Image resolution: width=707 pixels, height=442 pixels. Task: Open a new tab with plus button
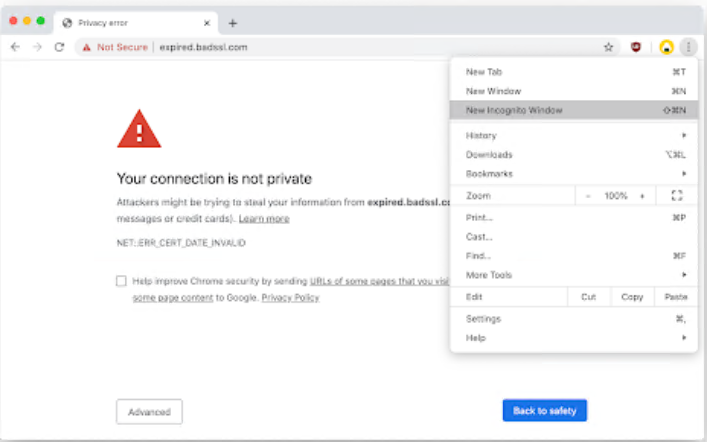click(233, 23)
